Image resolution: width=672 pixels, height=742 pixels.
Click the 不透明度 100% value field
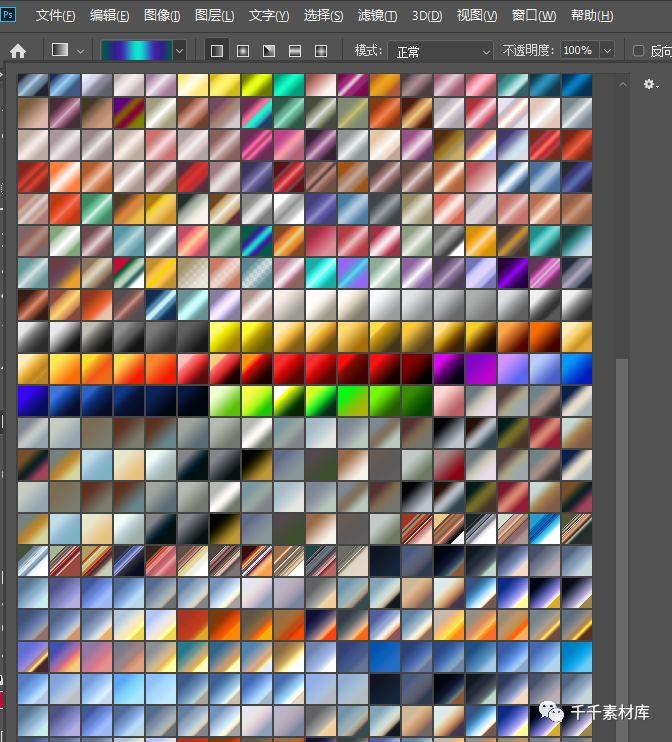[579, 50]
